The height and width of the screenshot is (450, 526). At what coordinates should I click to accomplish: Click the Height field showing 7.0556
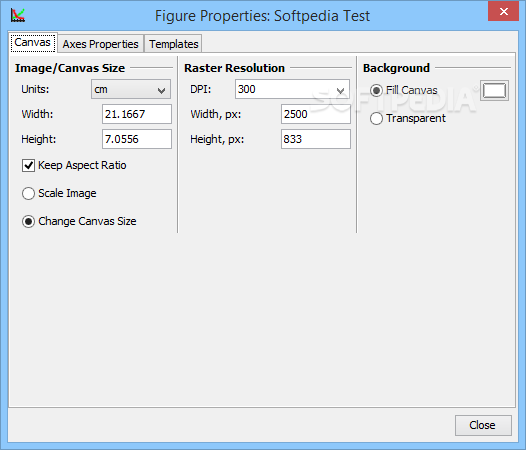pyautogui.click(x=137, y=139)
